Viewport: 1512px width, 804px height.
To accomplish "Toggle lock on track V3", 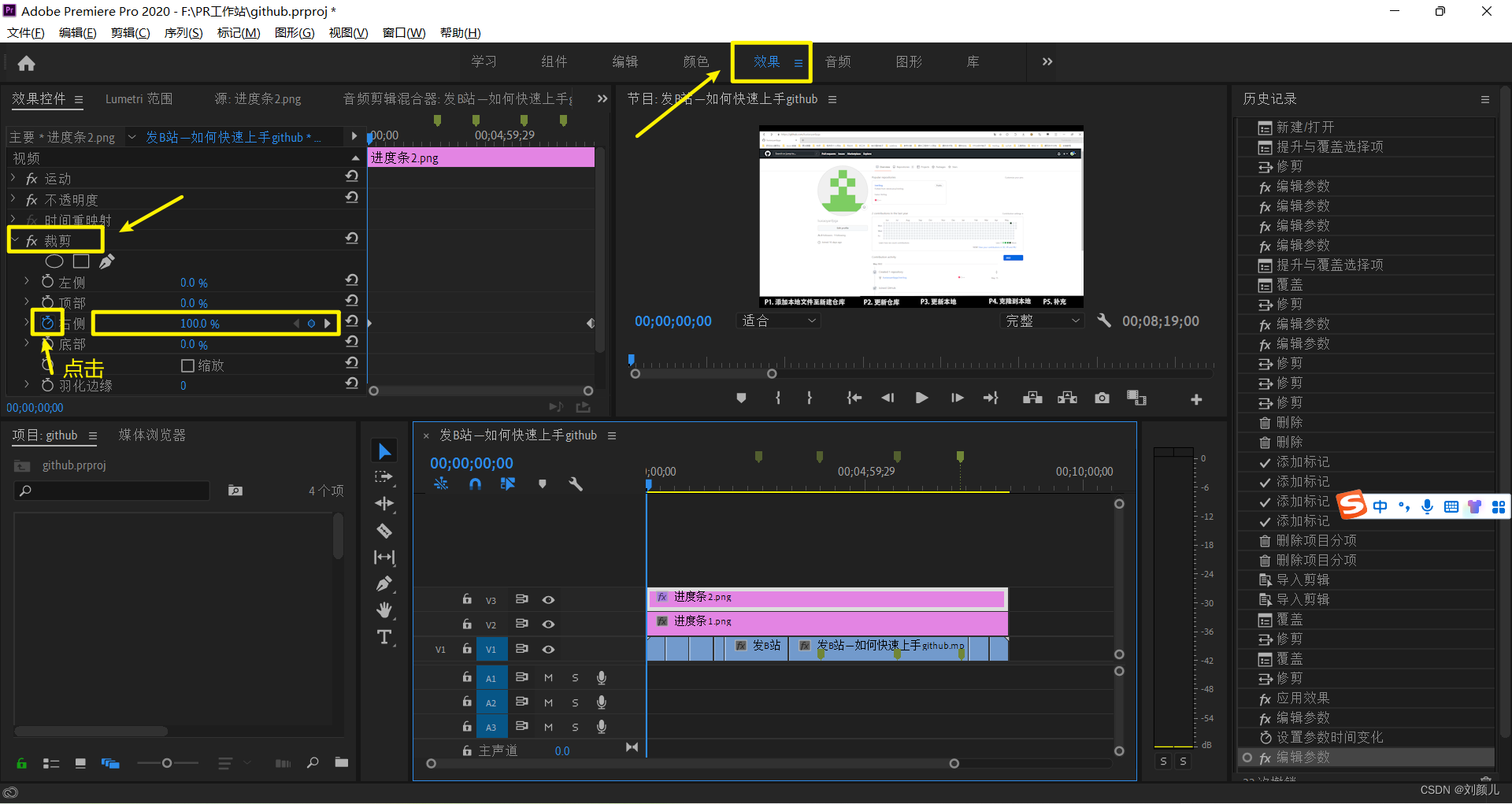I will (467, 599).
